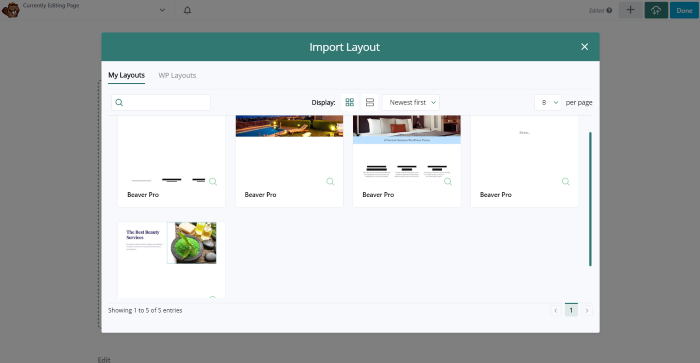Open the notifications bell

click(188, 10)
